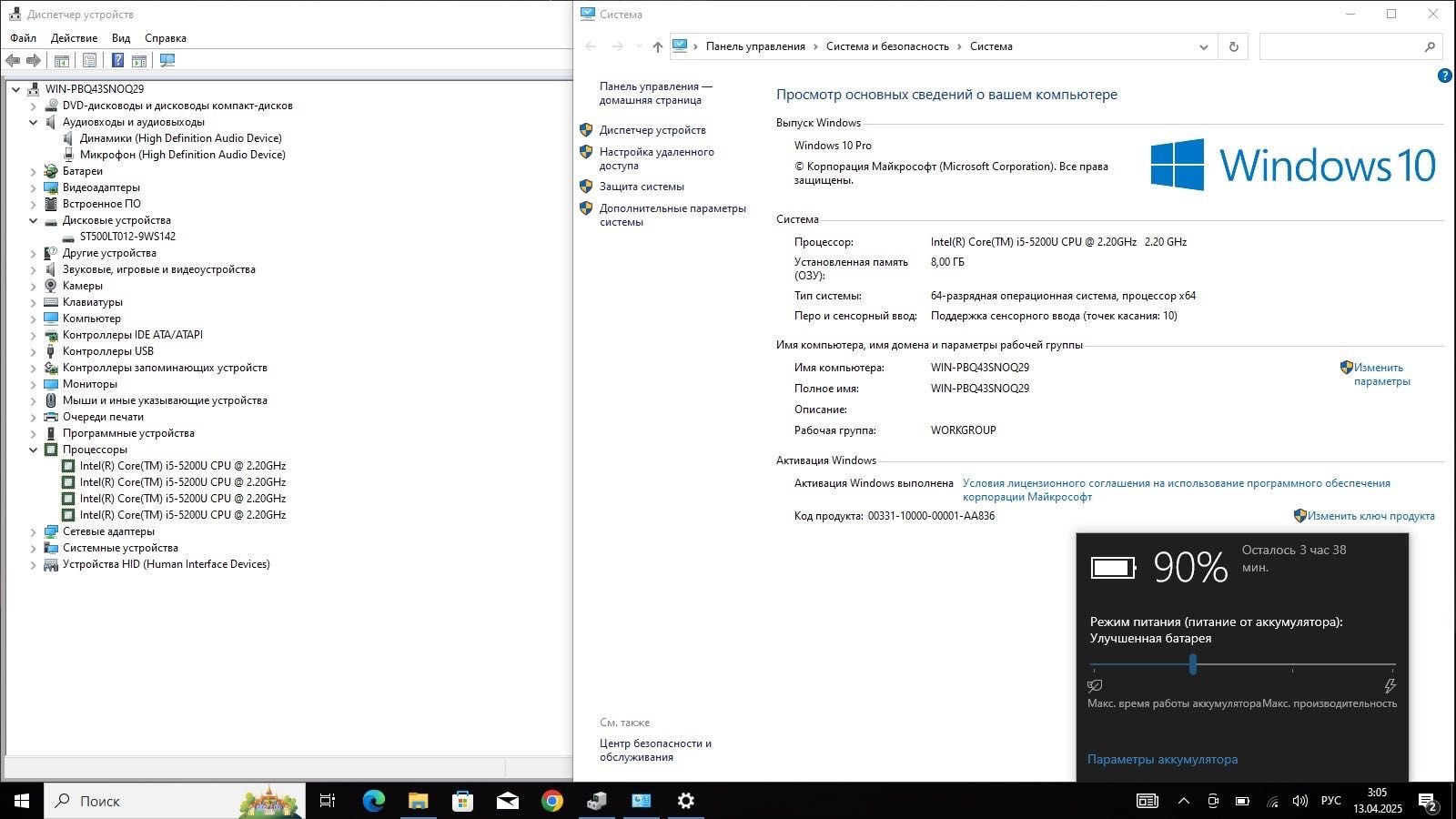1456x819 pixels.
Task: Expand the Видеоадаптеры node arrow
Action: point(34,187)
